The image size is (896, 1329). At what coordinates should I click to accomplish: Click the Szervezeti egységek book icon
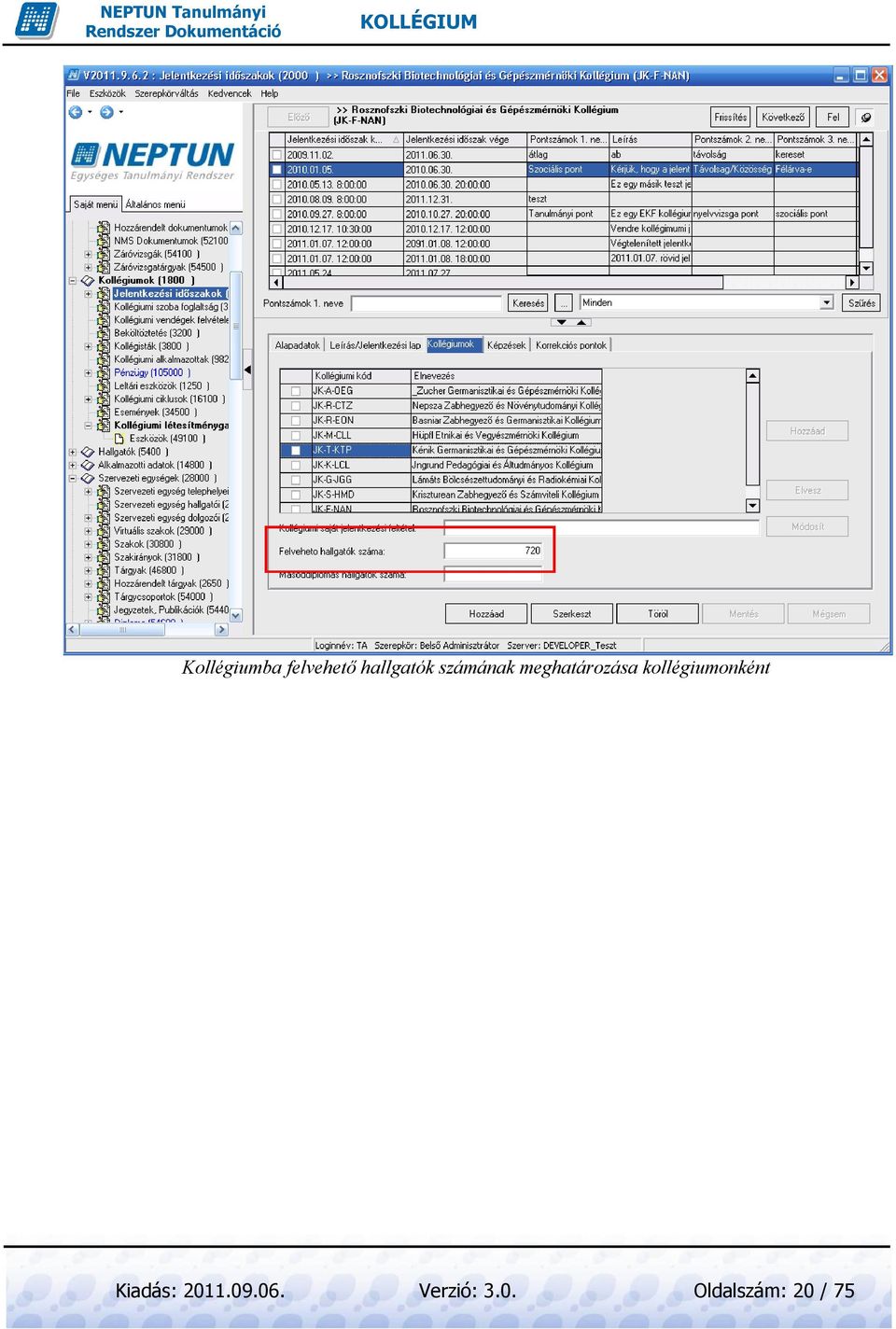pos(89,478)
